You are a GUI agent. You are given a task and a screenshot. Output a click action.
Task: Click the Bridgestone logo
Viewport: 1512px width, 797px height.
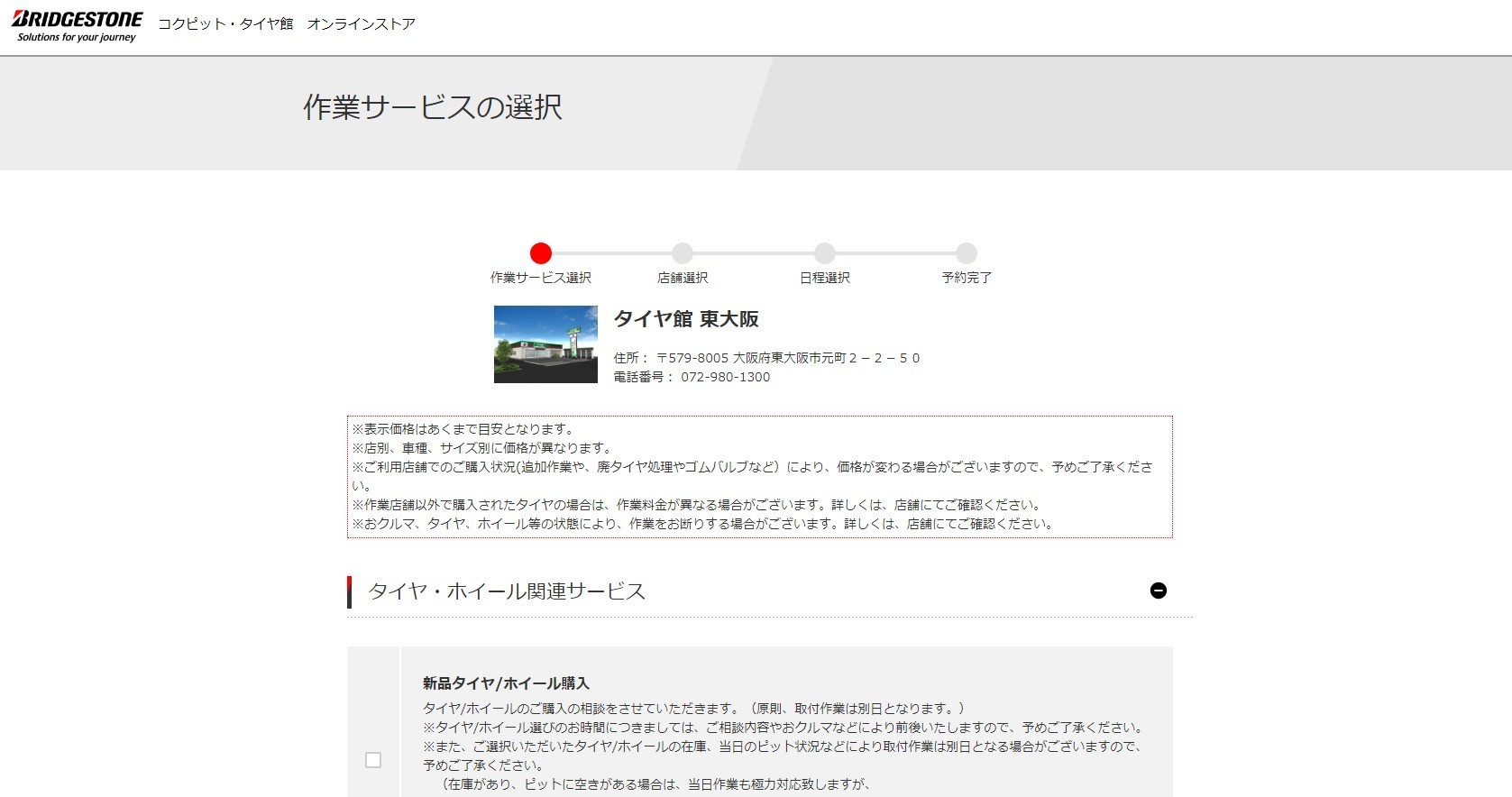(77, 26)
